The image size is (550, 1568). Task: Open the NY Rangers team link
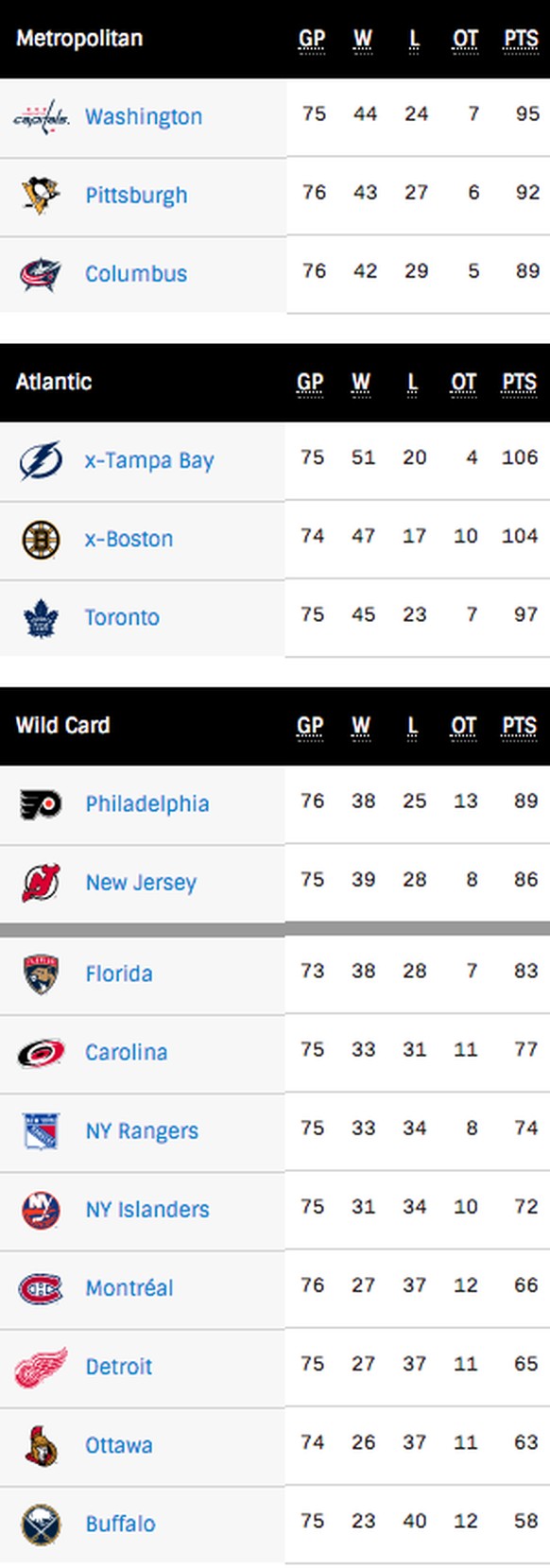(x=142, y=1130)
